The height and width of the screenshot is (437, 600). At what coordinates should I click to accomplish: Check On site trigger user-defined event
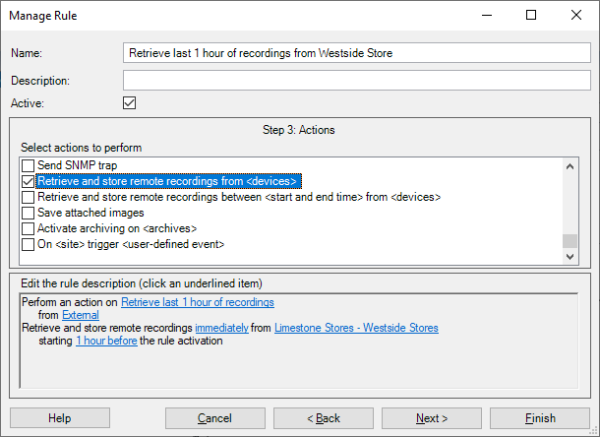(28, 245)
